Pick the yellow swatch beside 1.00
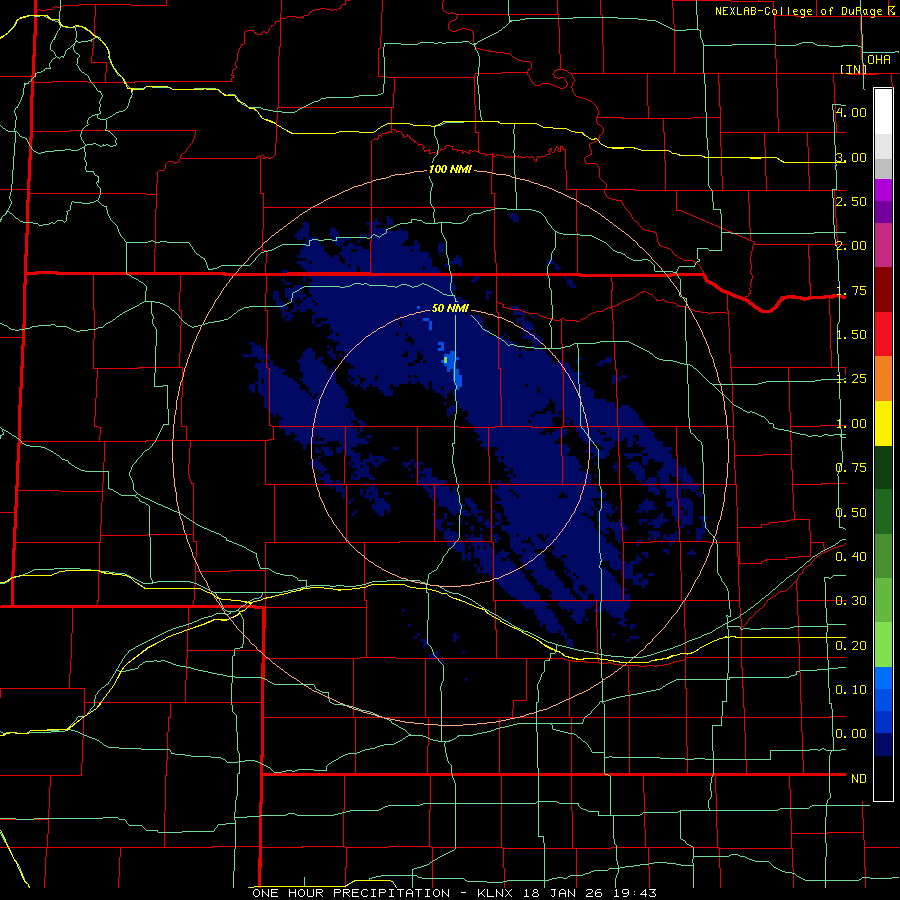900x900 pixels. [883, 423]
